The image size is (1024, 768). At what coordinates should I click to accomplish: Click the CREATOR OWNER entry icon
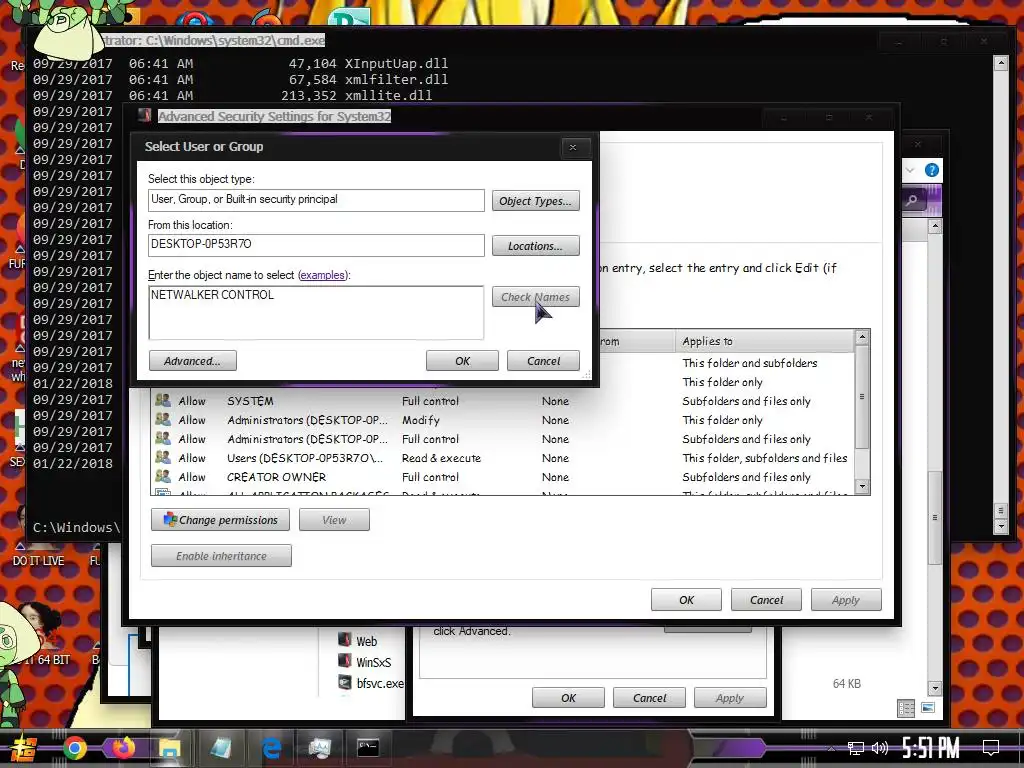pos(163,476)
